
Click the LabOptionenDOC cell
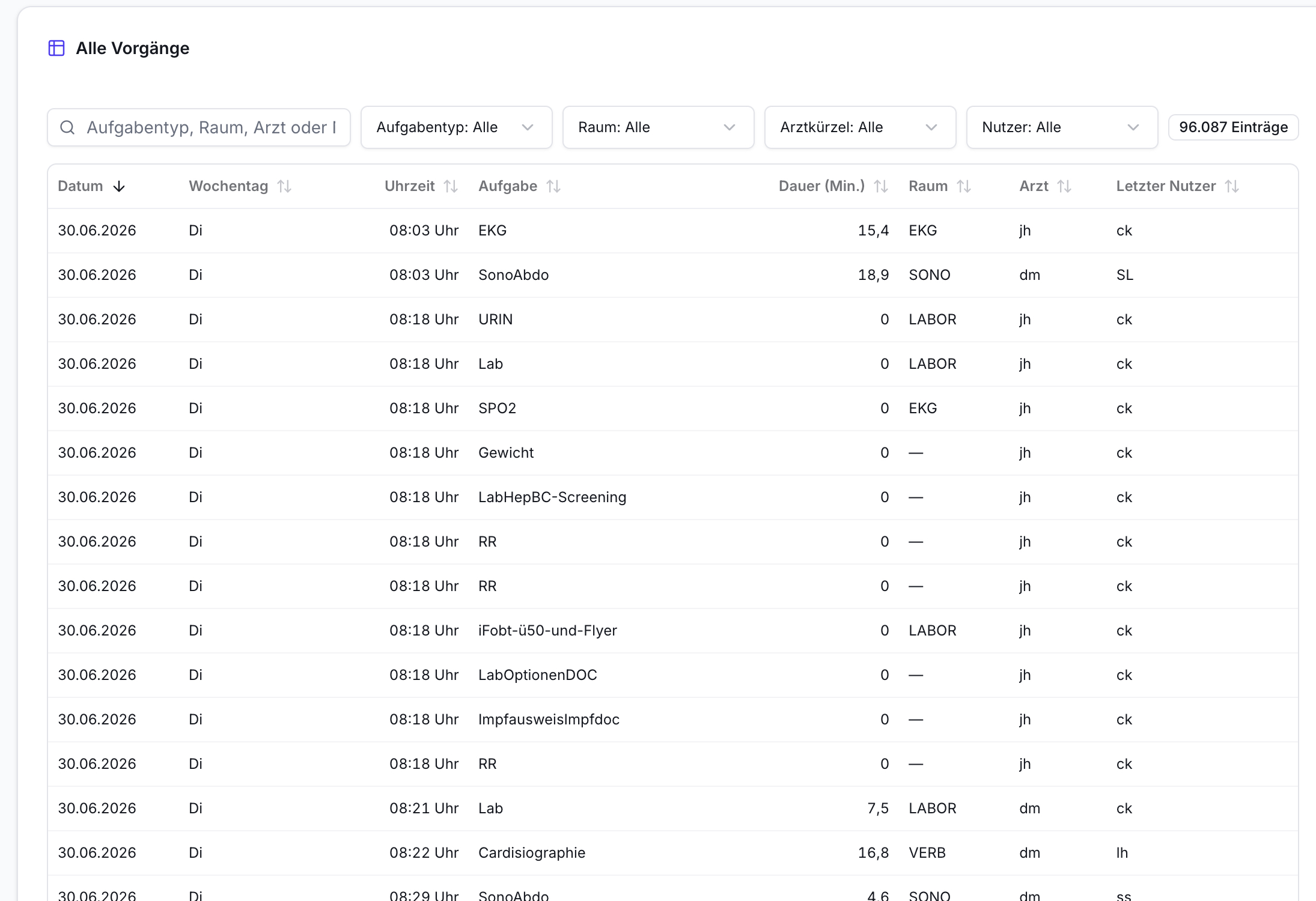pyautogui.click(x=538, y=675)
